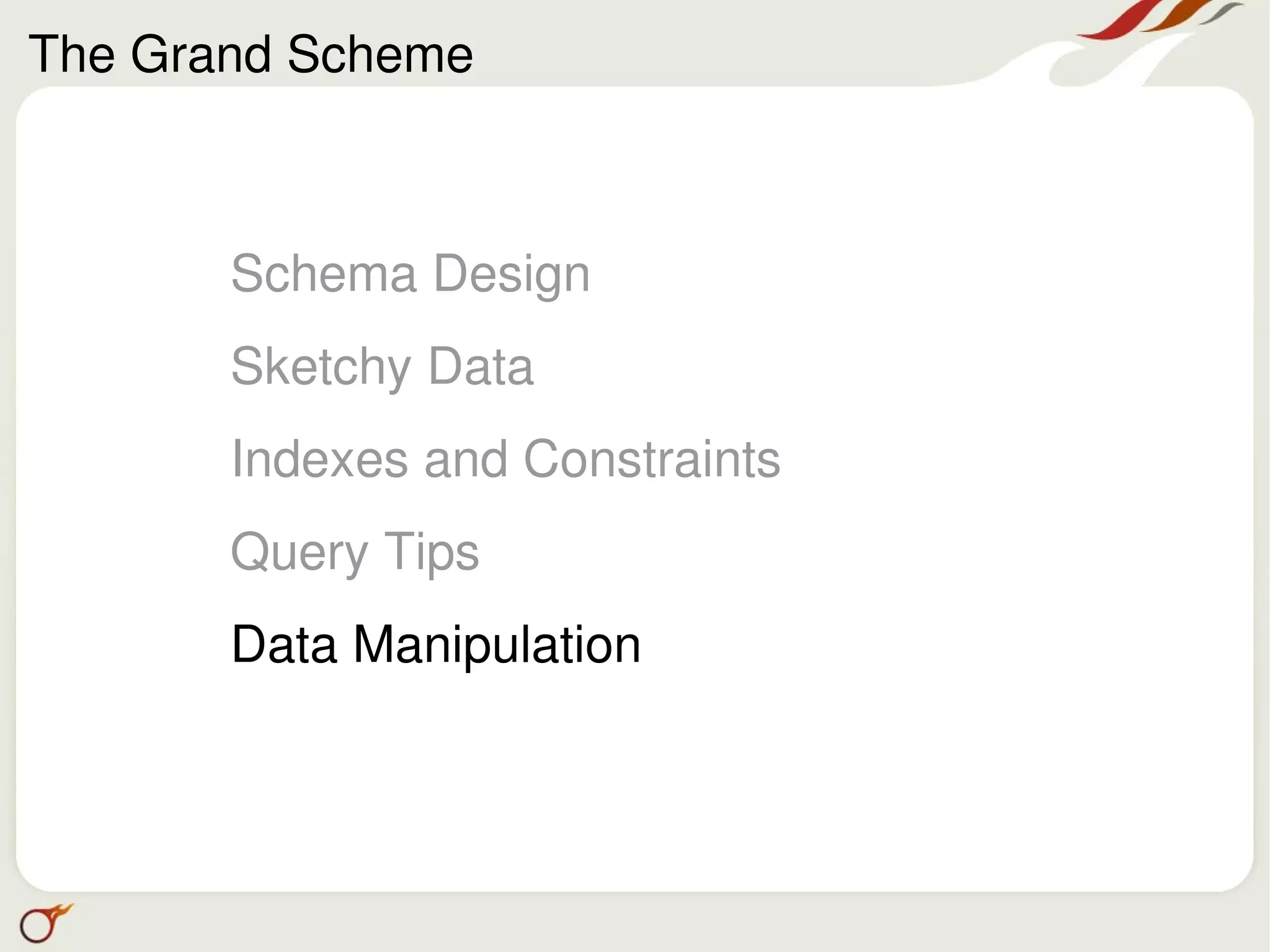Click the word Sketchy
Viewport: 1270px width, 952px height.
[321, 367]
